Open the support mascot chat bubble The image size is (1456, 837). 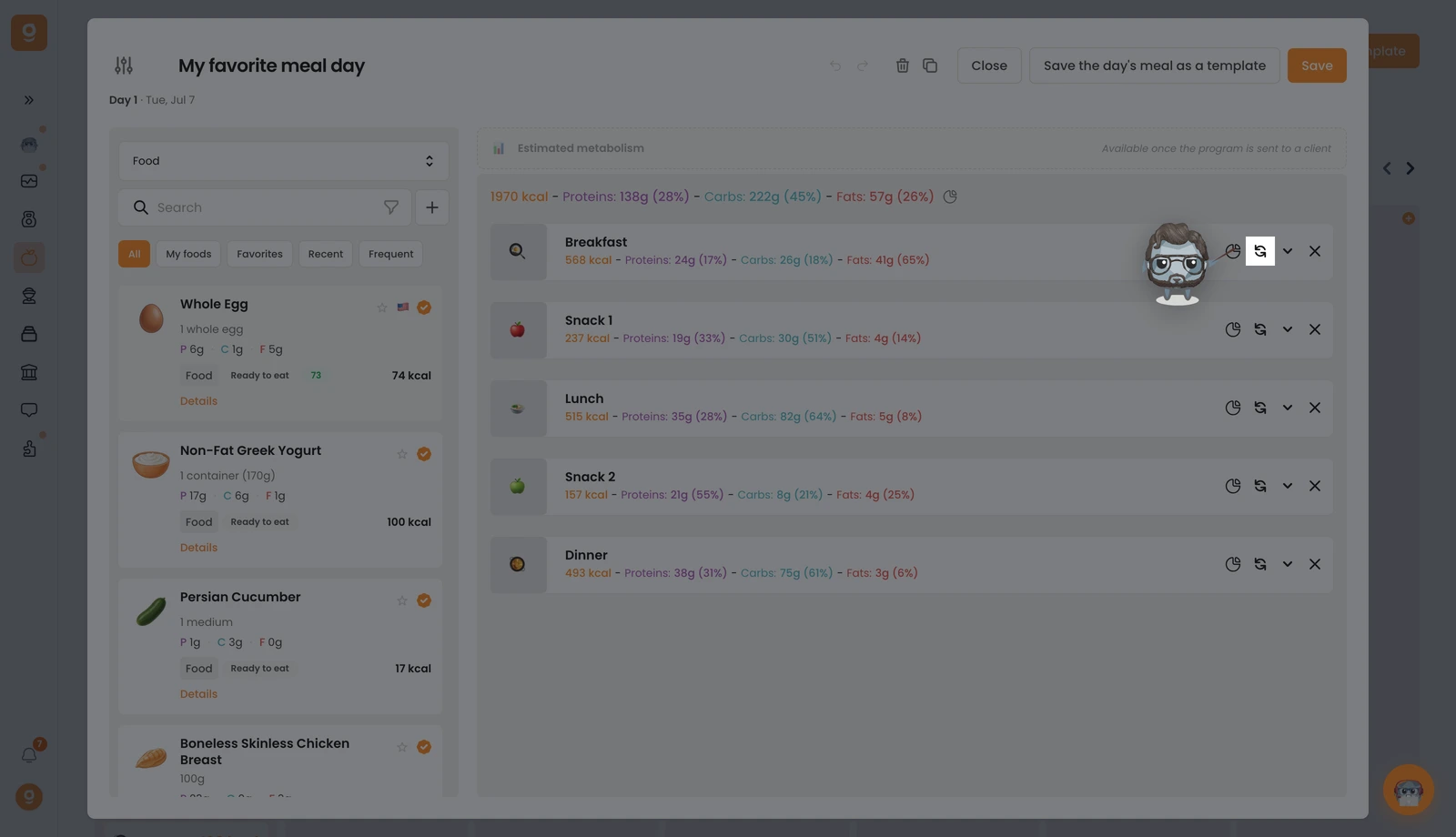pos(1409,790)
